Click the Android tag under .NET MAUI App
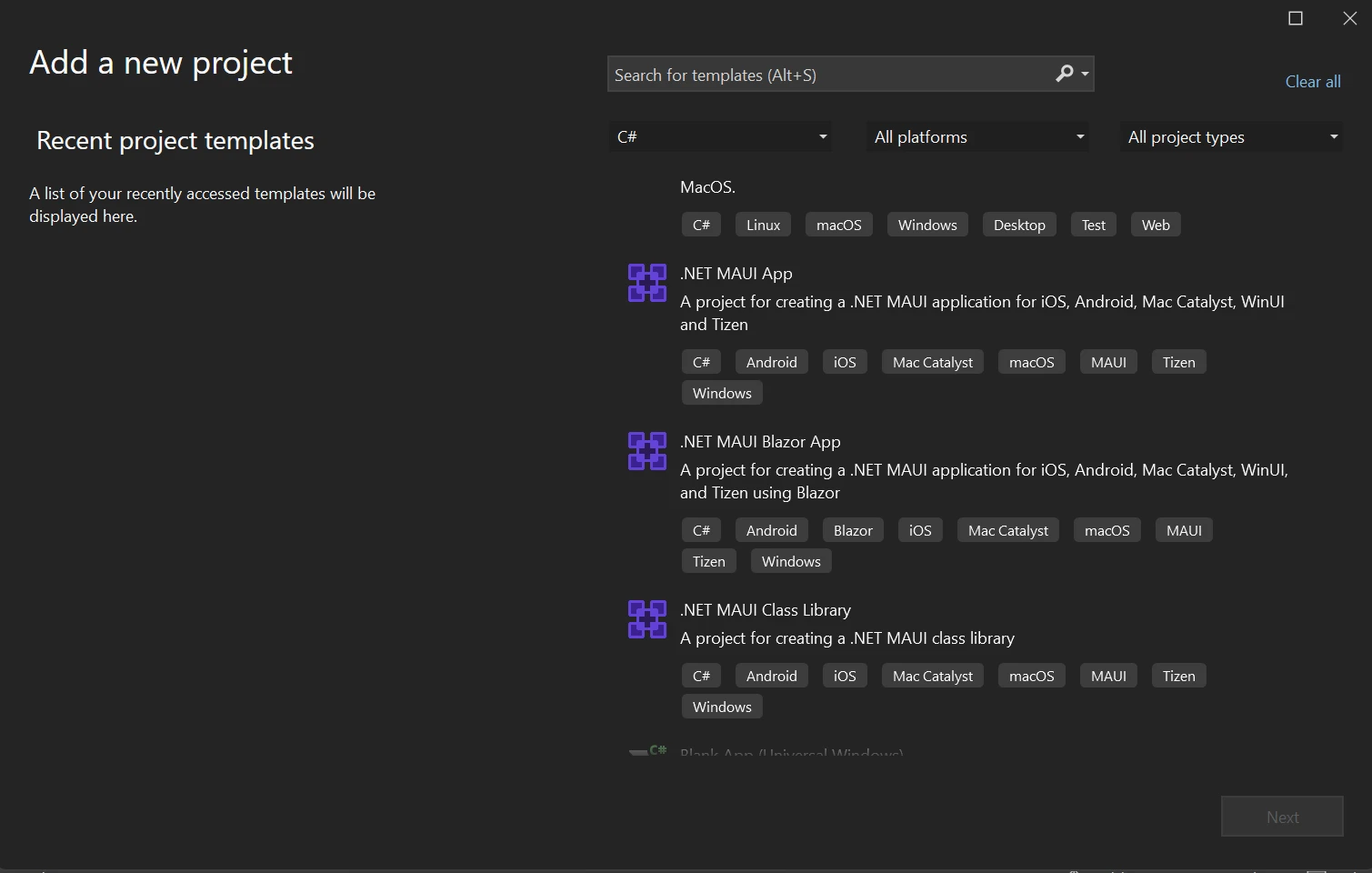The image size is (1372, 873). click(771, 362)
